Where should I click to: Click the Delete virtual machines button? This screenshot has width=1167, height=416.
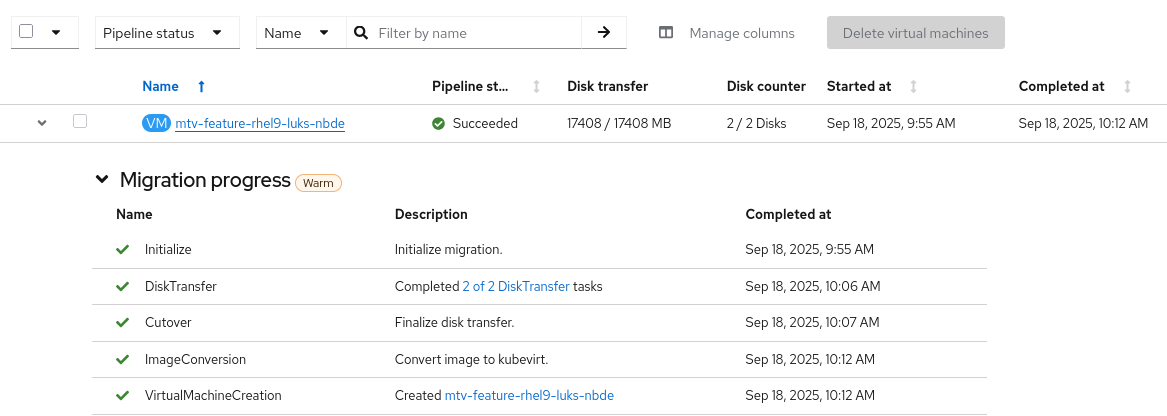click(x=915, y=33)
